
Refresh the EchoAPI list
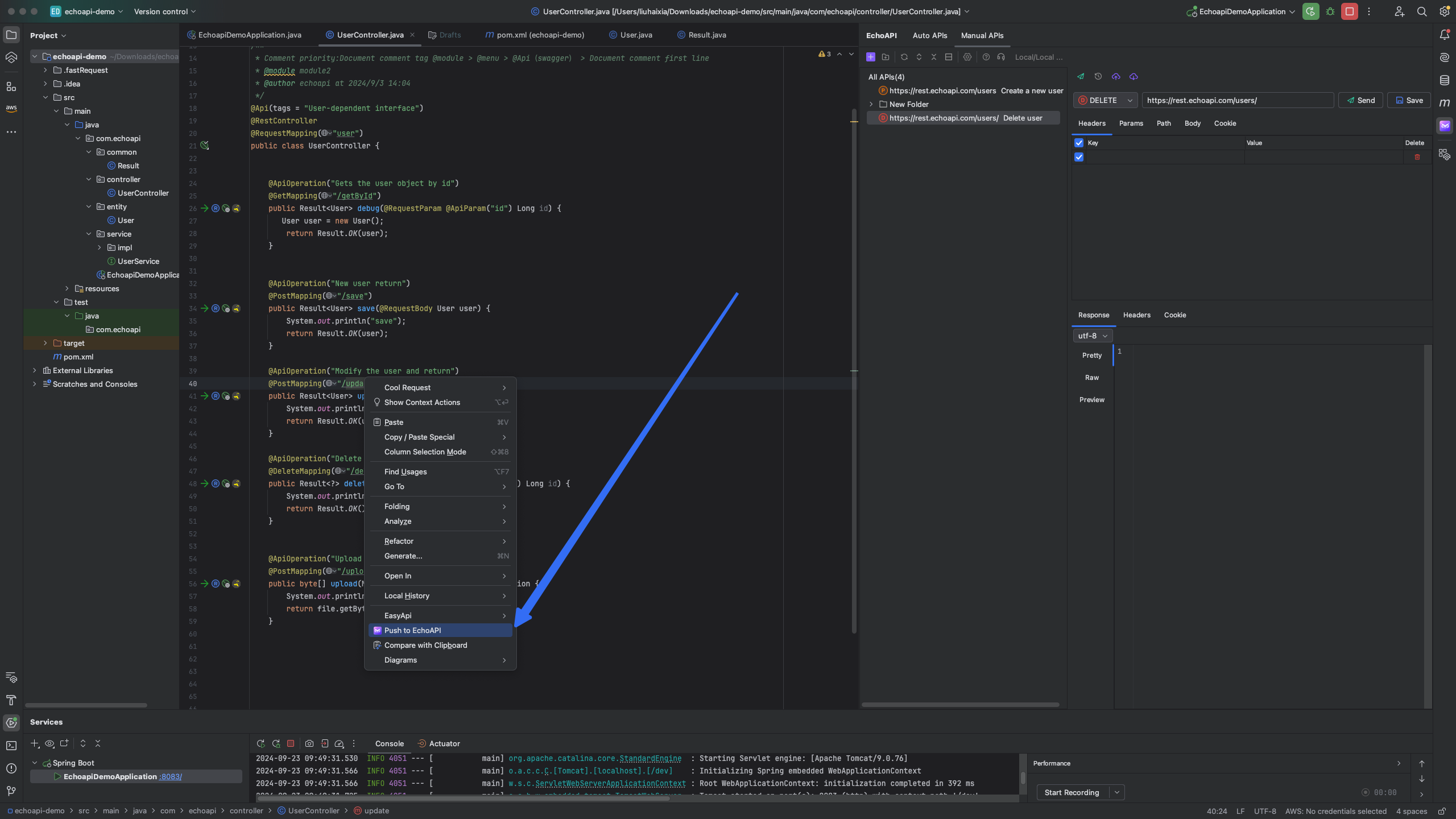pos(904,57)
